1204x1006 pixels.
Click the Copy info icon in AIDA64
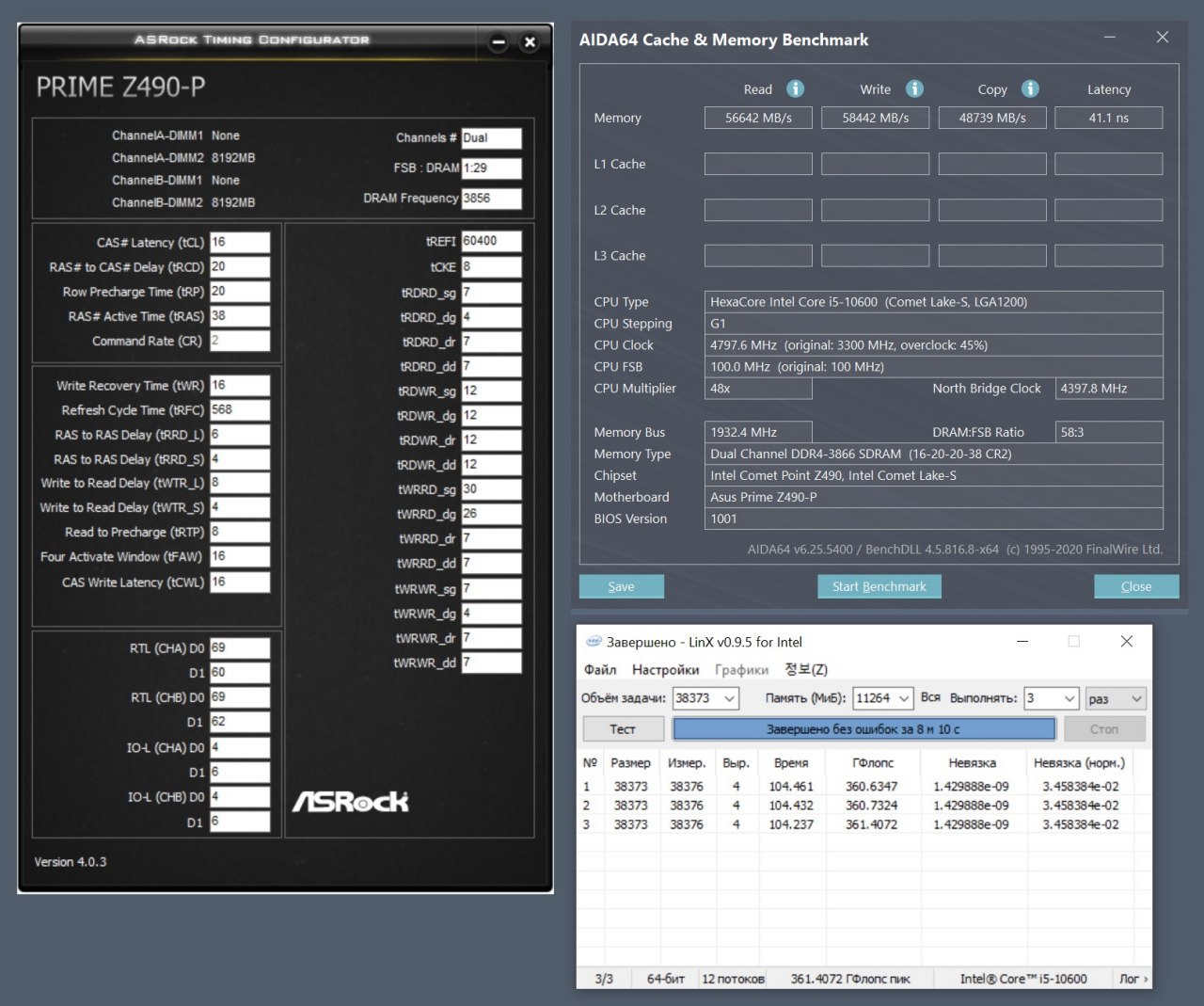(x=1031, y=88)
